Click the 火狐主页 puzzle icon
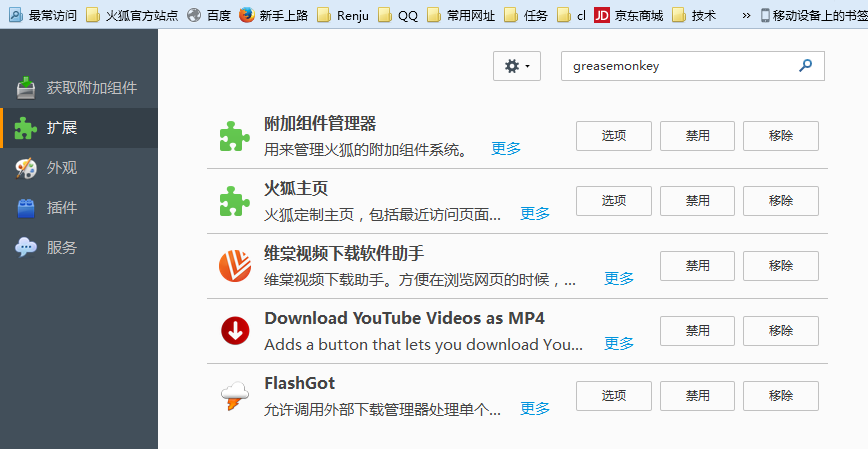 (235, 200)
